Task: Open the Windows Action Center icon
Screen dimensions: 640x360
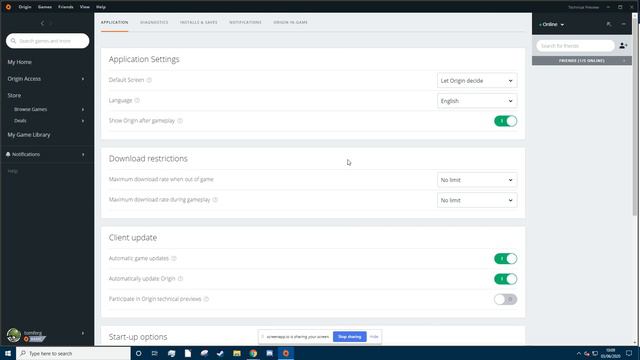Action: pos(629,353)
